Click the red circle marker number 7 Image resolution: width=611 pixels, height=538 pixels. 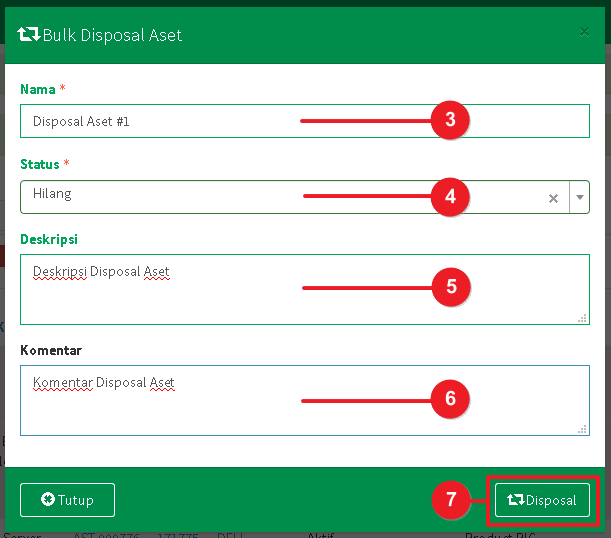point(450,500)
